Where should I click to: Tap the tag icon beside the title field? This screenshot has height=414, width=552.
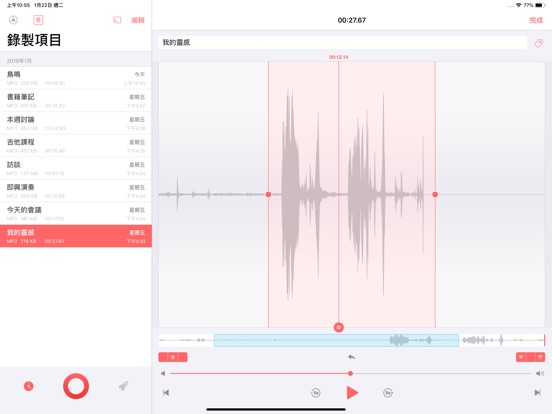click(x=538, y=43)
